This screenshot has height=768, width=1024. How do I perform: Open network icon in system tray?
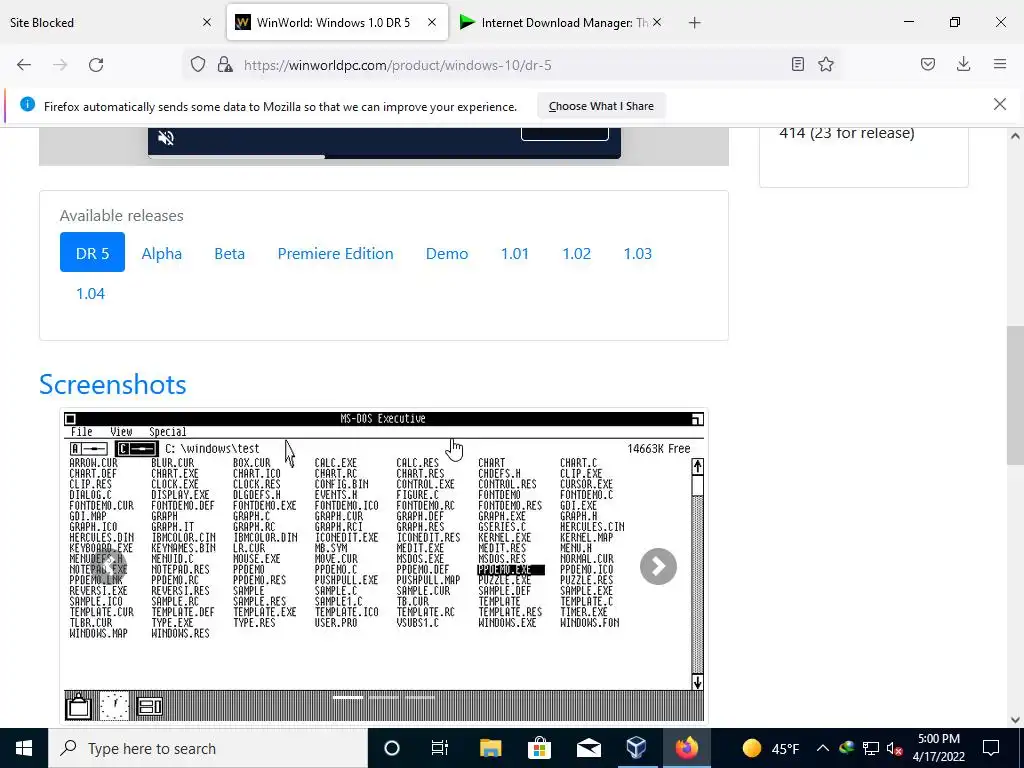click(x=871, y=748)
